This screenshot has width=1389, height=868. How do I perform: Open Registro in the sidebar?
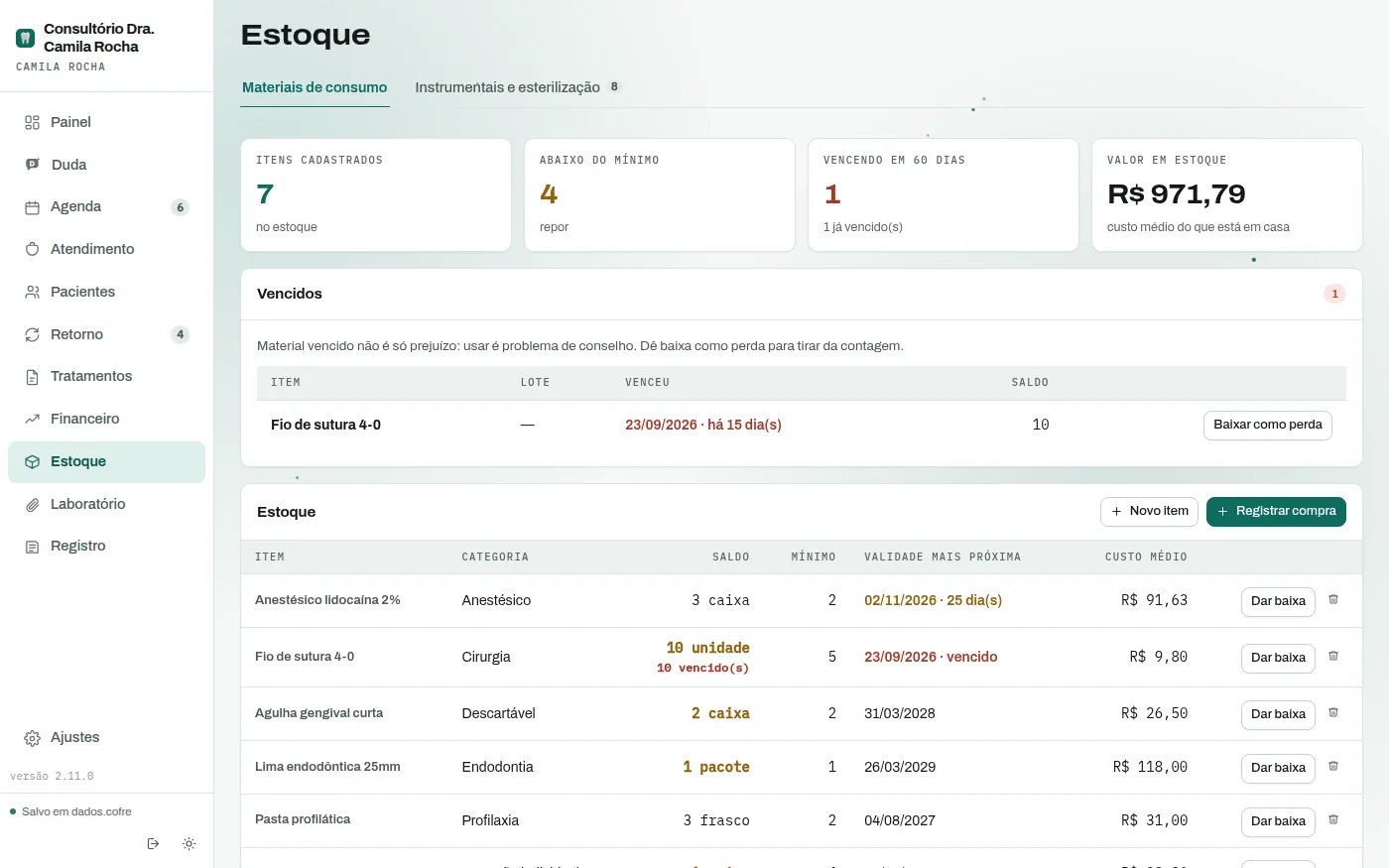pyautogui.click(x=106, y=546)
